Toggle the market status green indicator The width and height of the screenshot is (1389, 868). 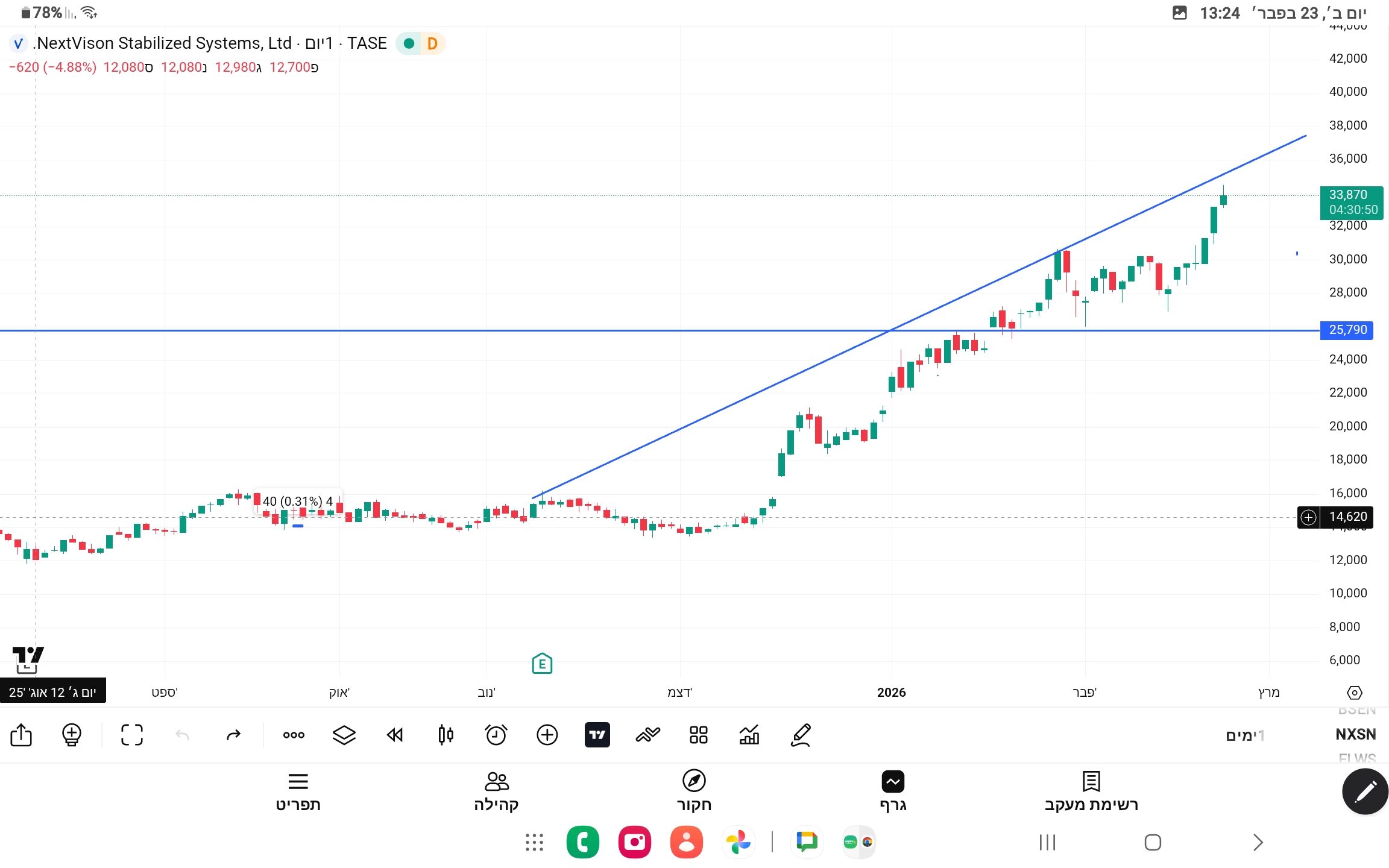click(409, 43)
